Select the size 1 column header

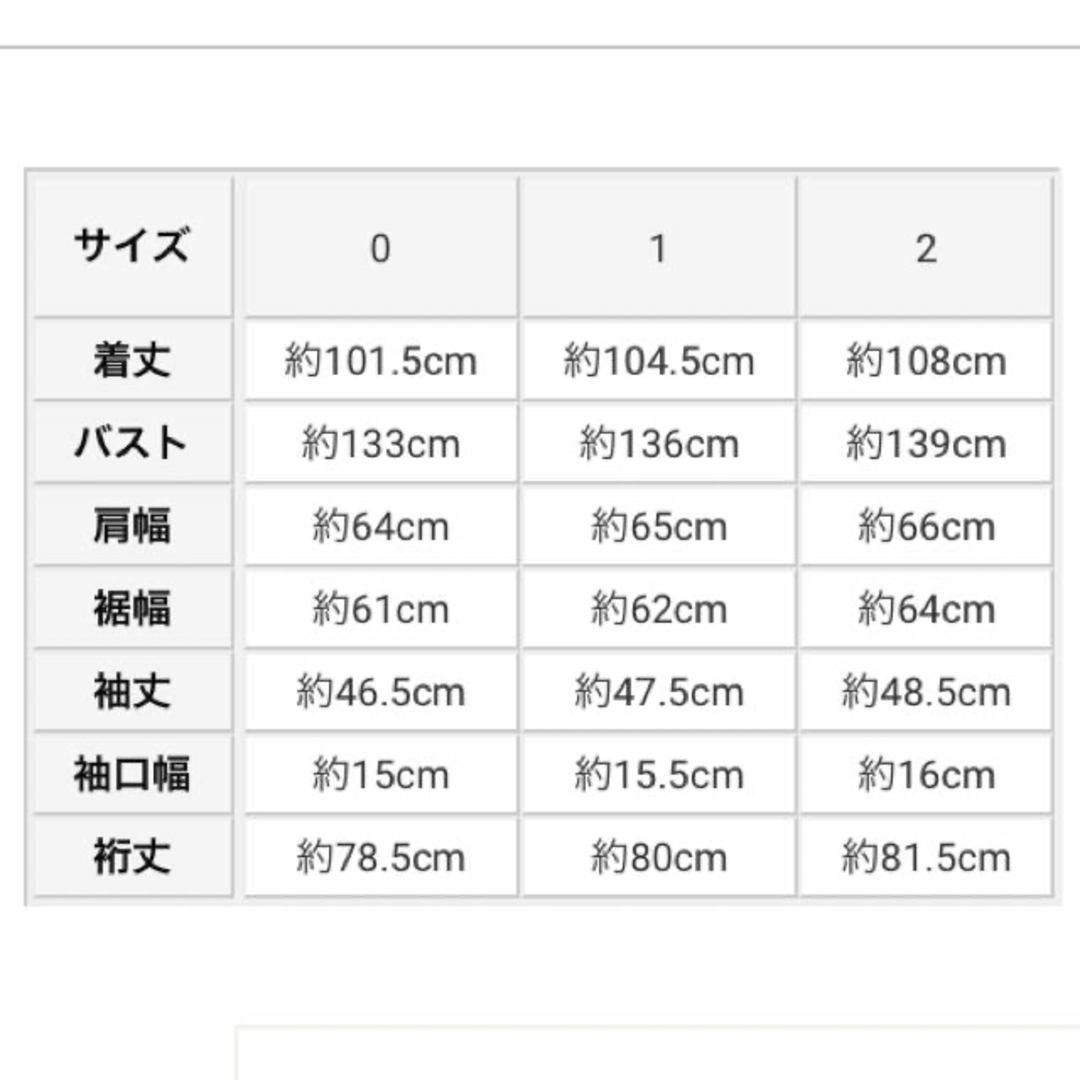pyautogui.click(x=658, y=248)
